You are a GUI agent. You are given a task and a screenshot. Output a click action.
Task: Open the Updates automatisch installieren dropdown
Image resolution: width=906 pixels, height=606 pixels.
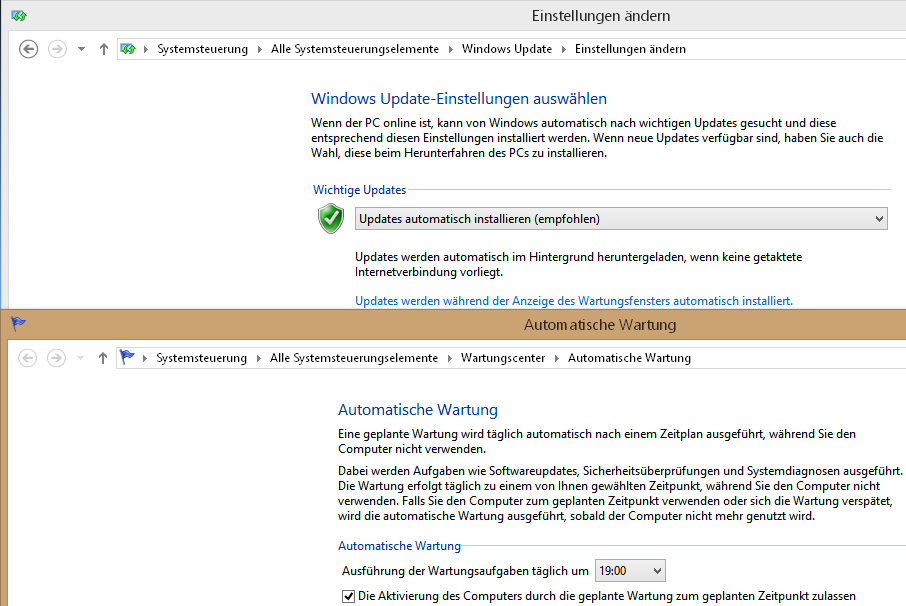(621, 219)
